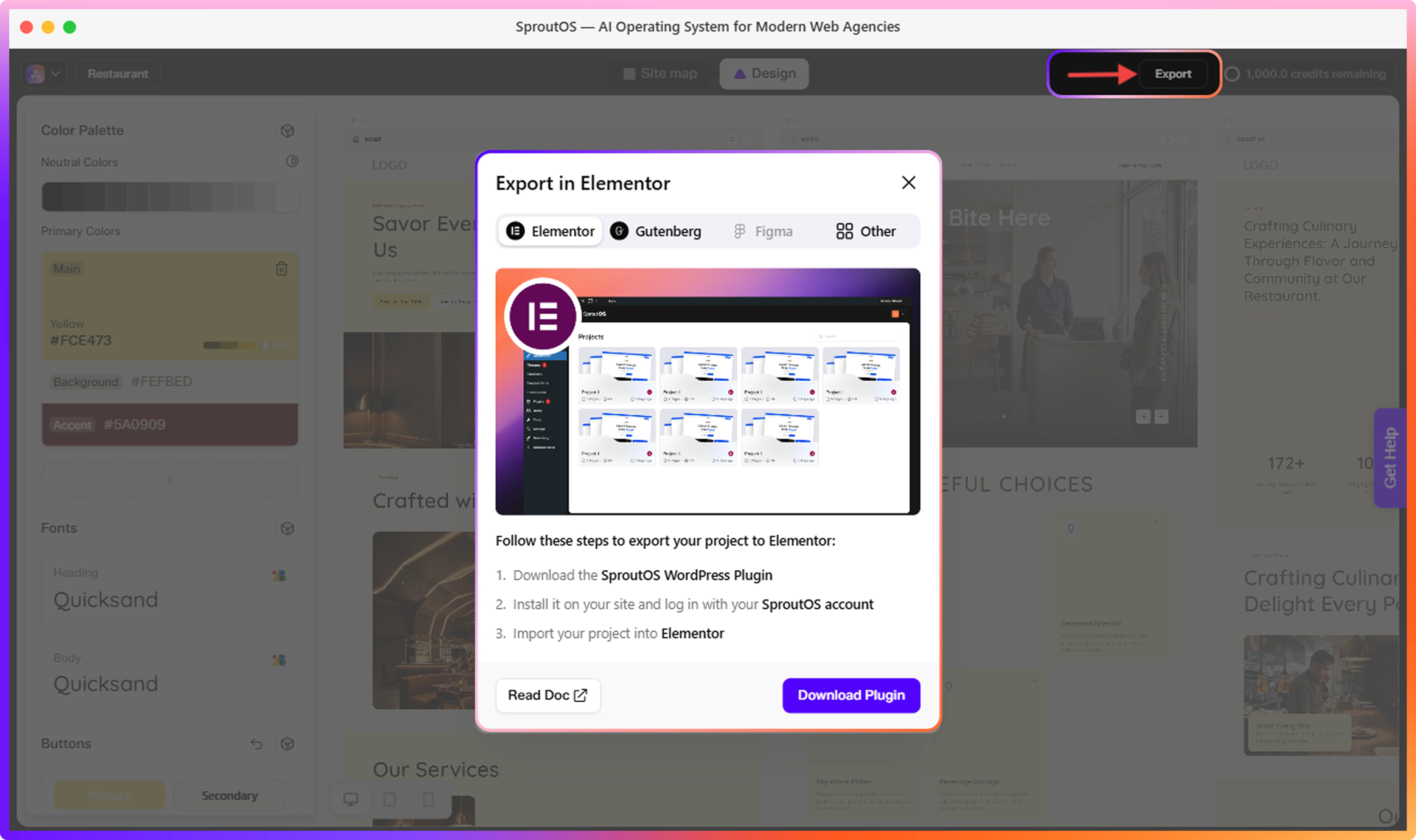Click the Color Palette cube icon
This screenshot has height=840, width=1416.
(287, 131)
